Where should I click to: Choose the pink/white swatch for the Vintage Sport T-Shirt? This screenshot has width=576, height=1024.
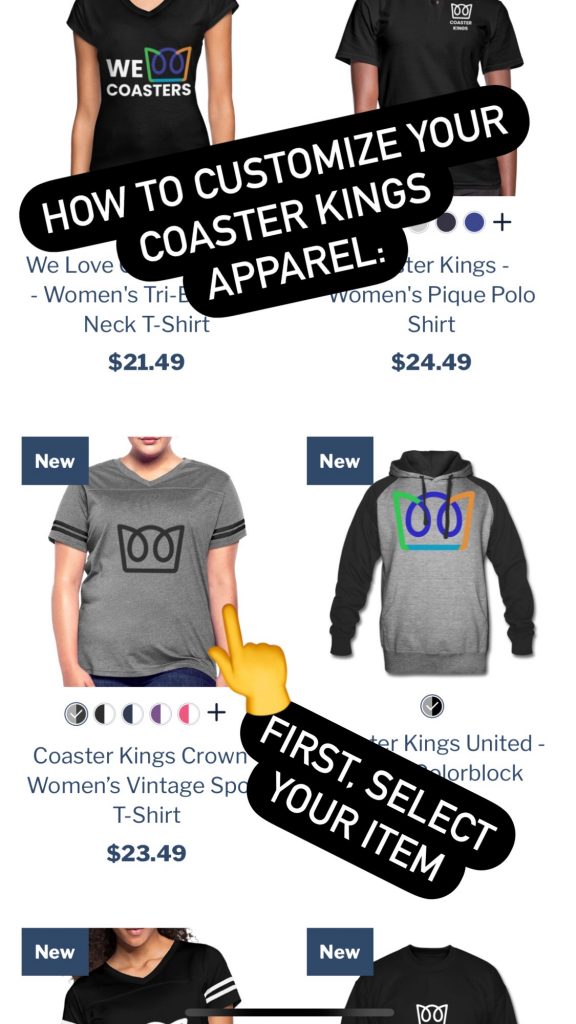[189, 714]
